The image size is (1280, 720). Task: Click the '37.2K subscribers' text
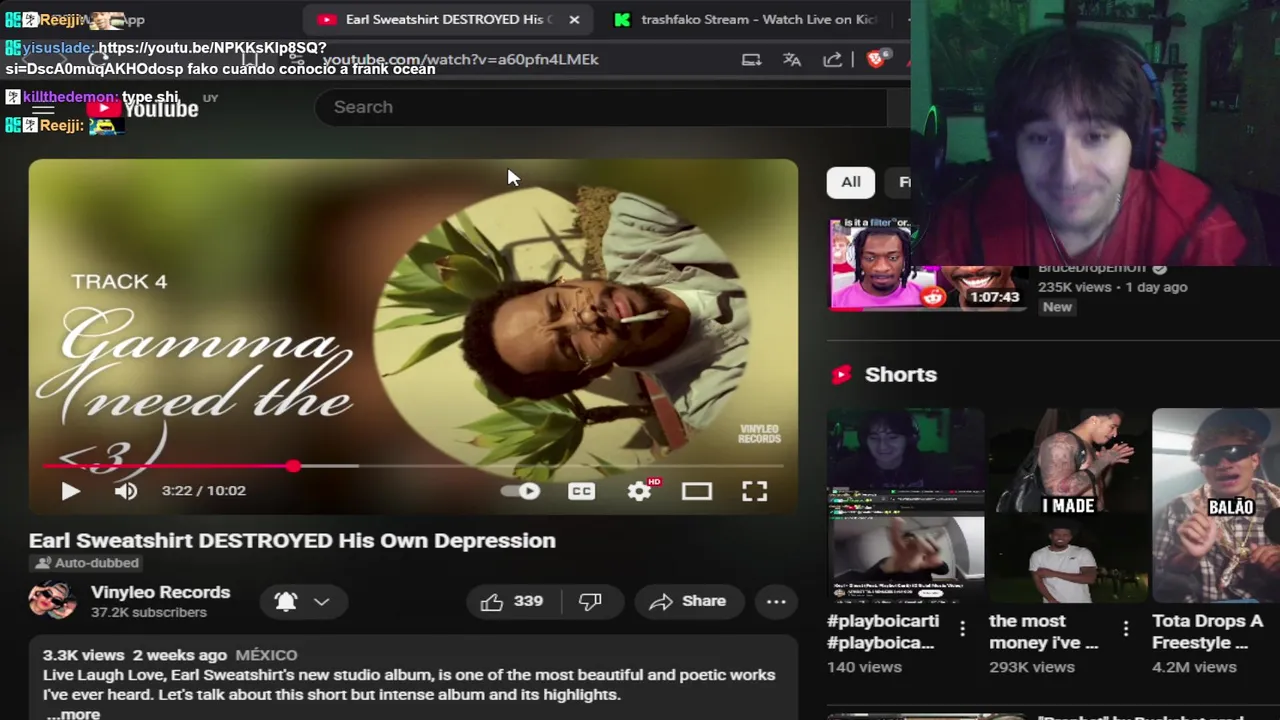pyautogui.click(x=149, y=612)
